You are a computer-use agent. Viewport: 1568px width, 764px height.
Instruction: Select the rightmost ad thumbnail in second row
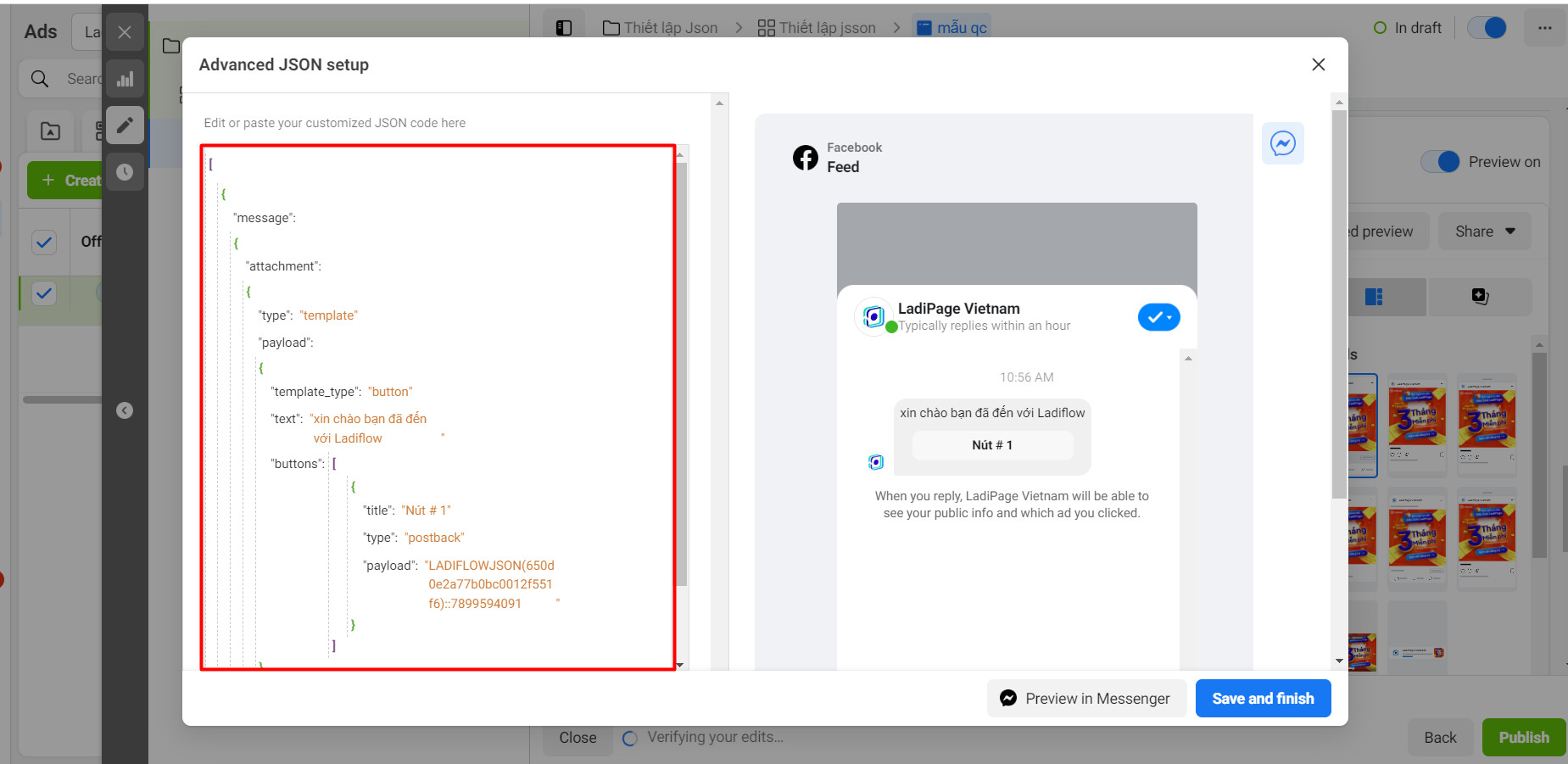(1487, 538)
